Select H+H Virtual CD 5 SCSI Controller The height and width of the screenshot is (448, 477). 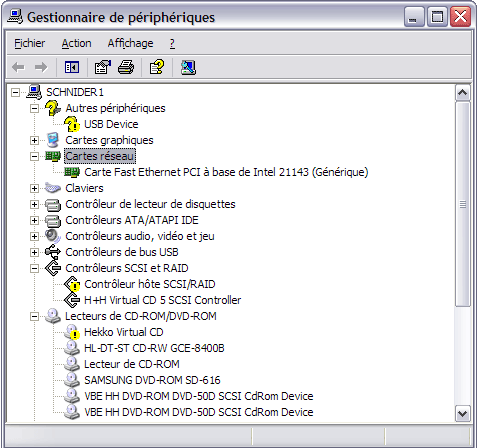tap(162, 300)
